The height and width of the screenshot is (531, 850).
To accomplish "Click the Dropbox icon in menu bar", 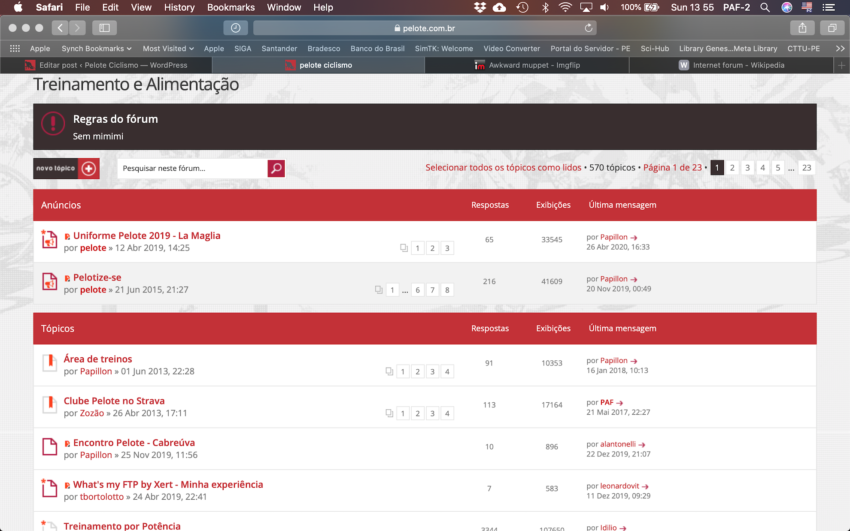I will click(x=478, y=7).
